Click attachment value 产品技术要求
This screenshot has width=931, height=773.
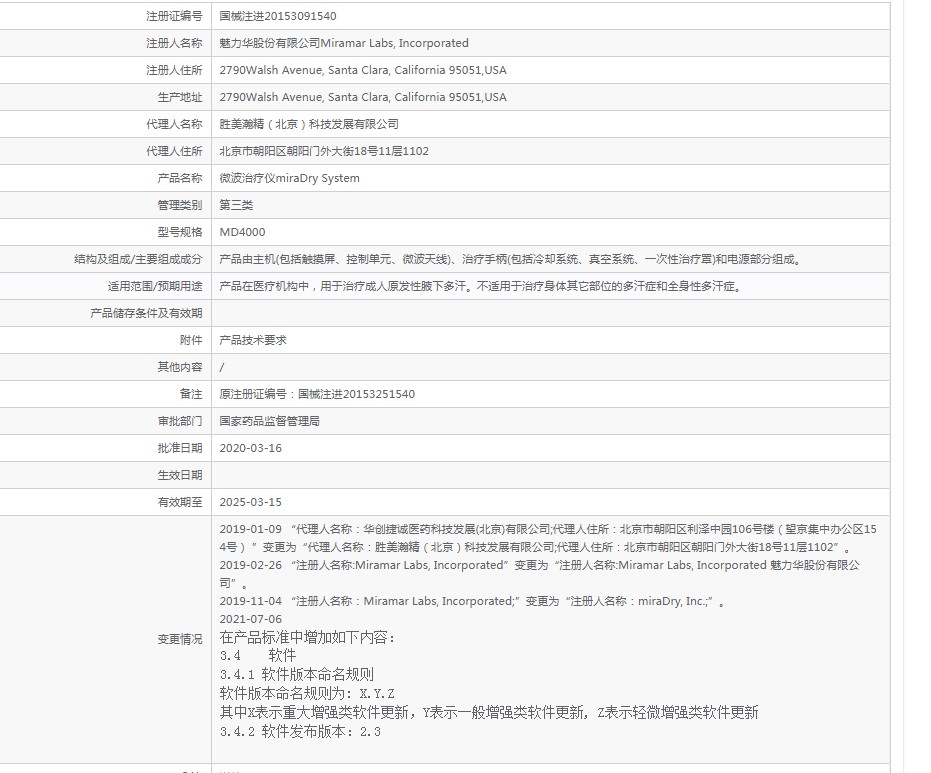(253, 340)
